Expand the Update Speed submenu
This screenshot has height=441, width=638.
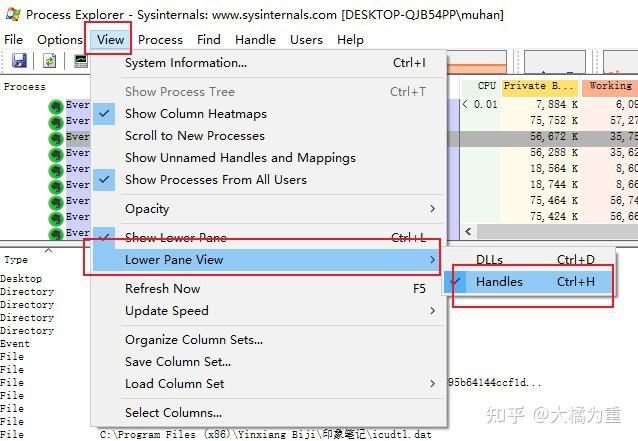click(x=269, y=310)
